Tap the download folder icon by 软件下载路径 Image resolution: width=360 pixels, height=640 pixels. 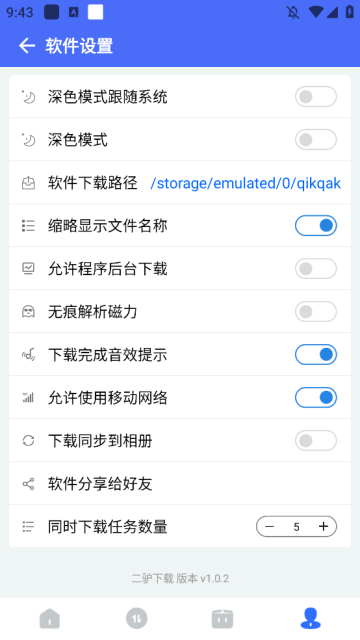[x=28, y=183]
